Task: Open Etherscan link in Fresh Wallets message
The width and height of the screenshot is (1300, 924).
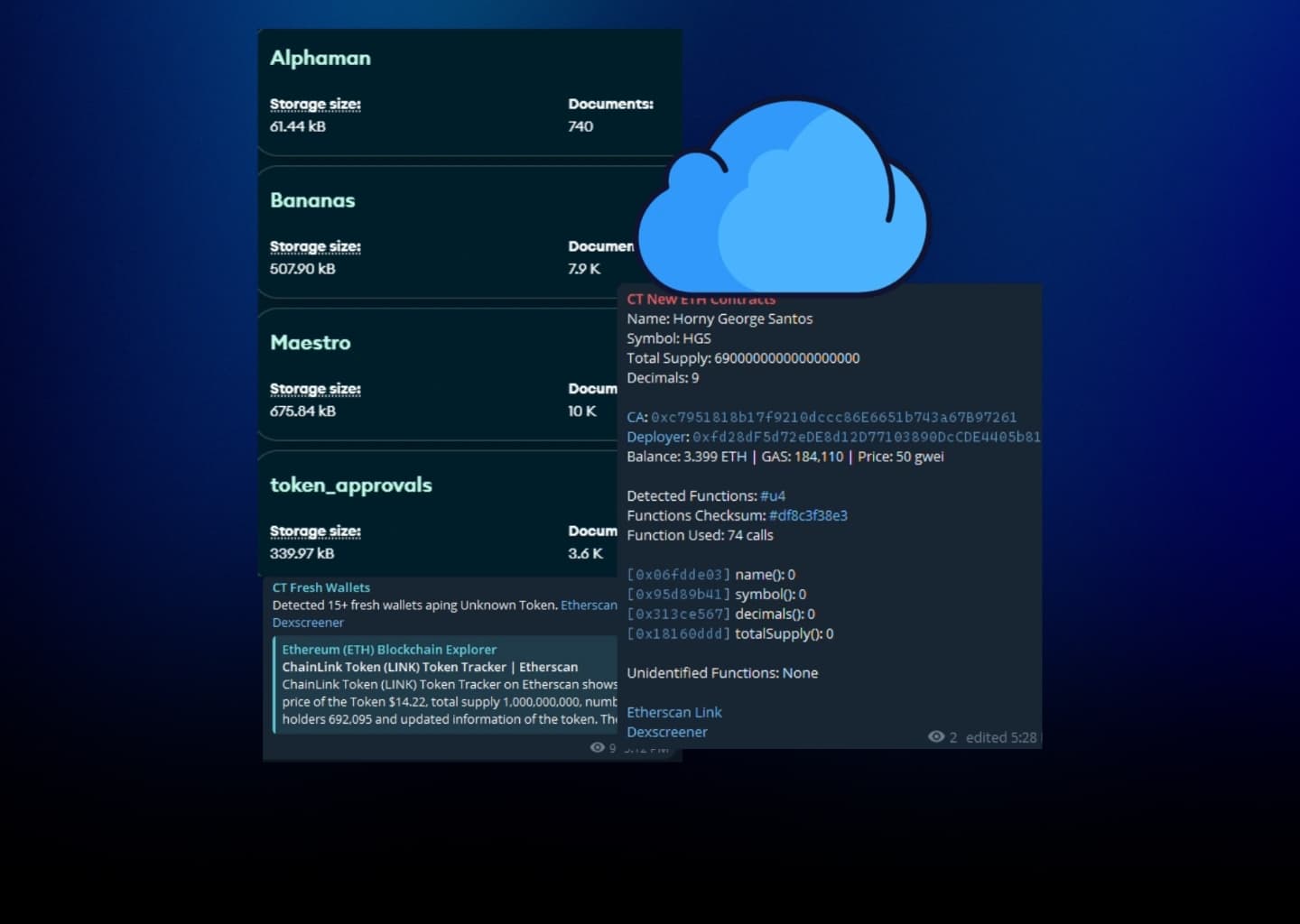Action: point(589,605)
